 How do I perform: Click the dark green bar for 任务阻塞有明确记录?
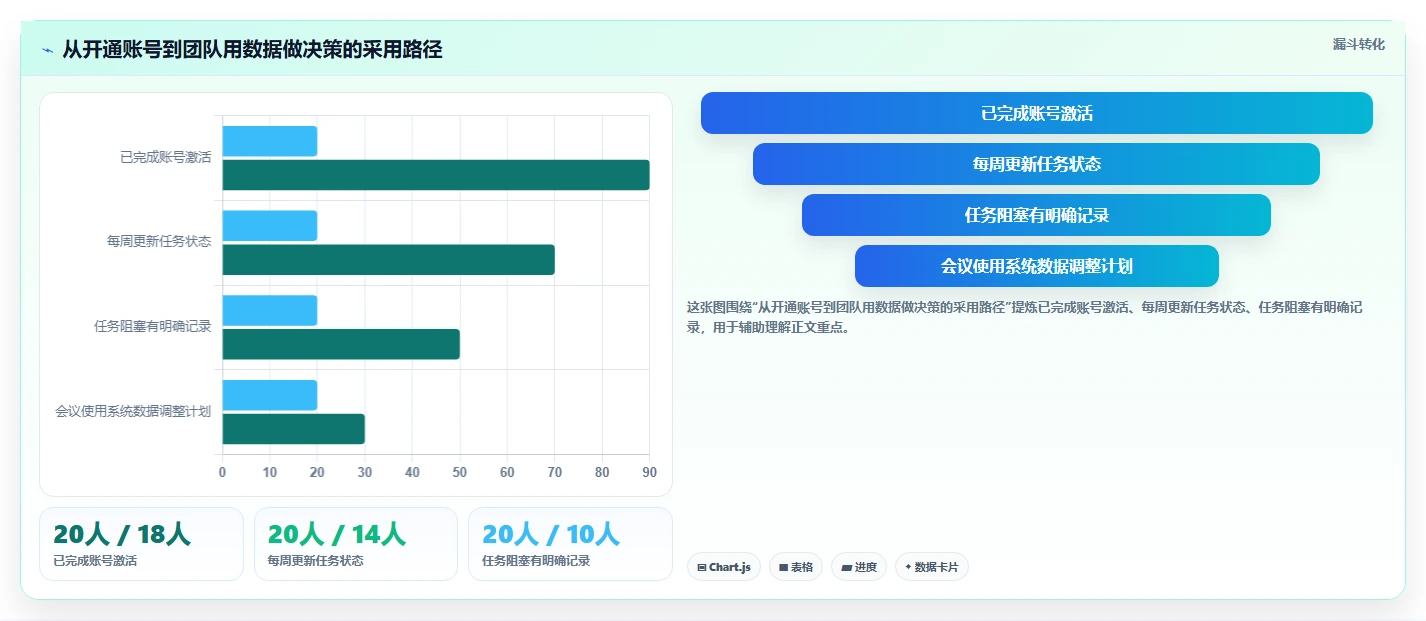[341, 344]
